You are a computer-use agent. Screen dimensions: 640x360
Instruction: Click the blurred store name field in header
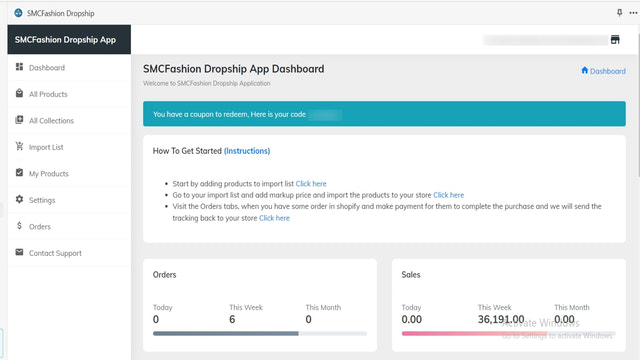(546, 40)
